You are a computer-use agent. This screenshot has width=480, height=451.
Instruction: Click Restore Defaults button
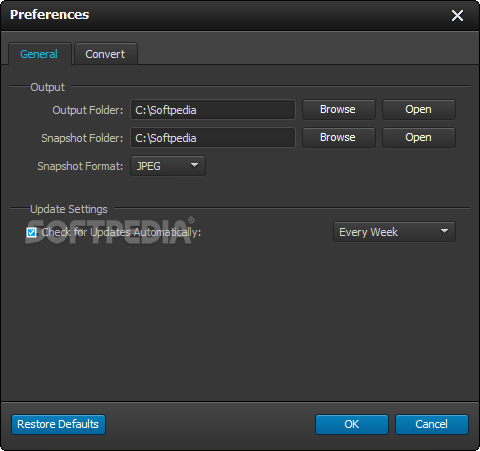tap(58, 424)
